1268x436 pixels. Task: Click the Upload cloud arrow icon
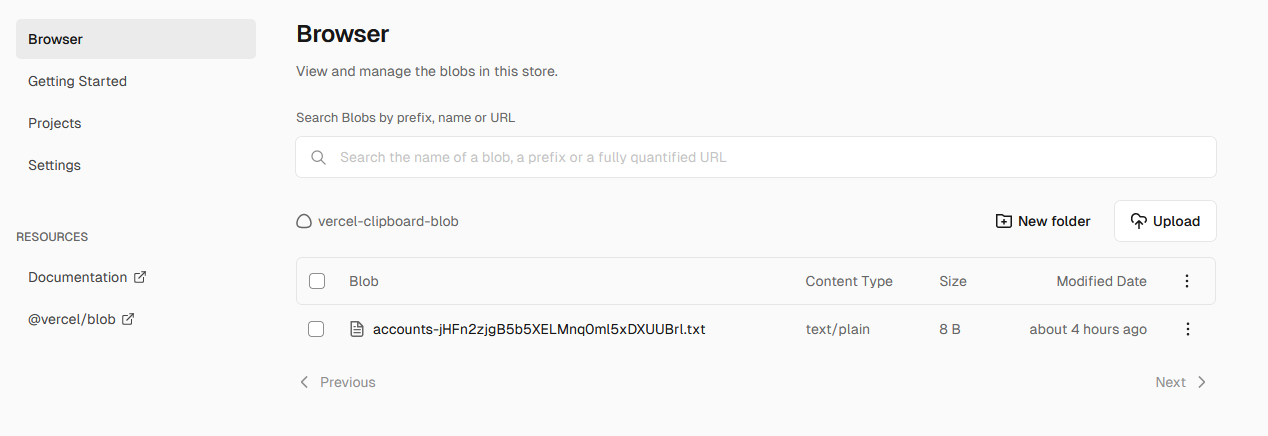coord(1138,221)
